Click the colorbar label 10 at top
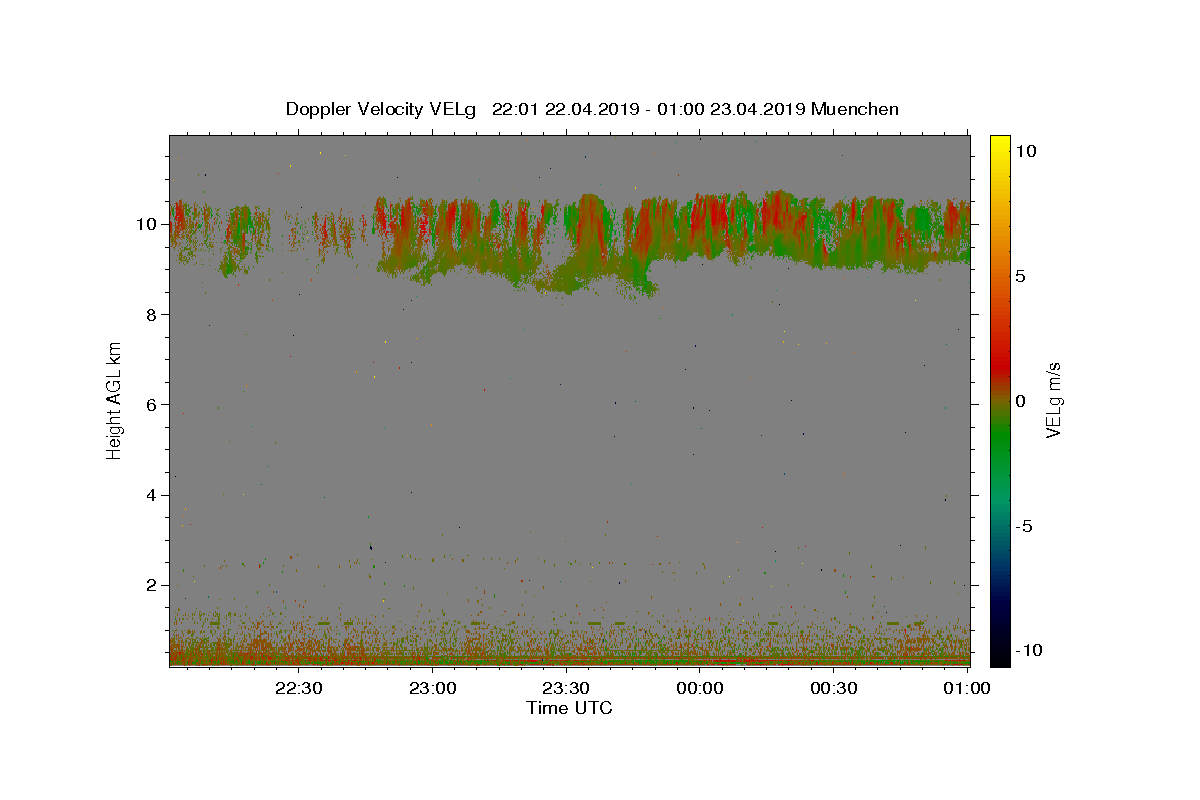Screen dimensions: 1200x800 pos(1026,151)
